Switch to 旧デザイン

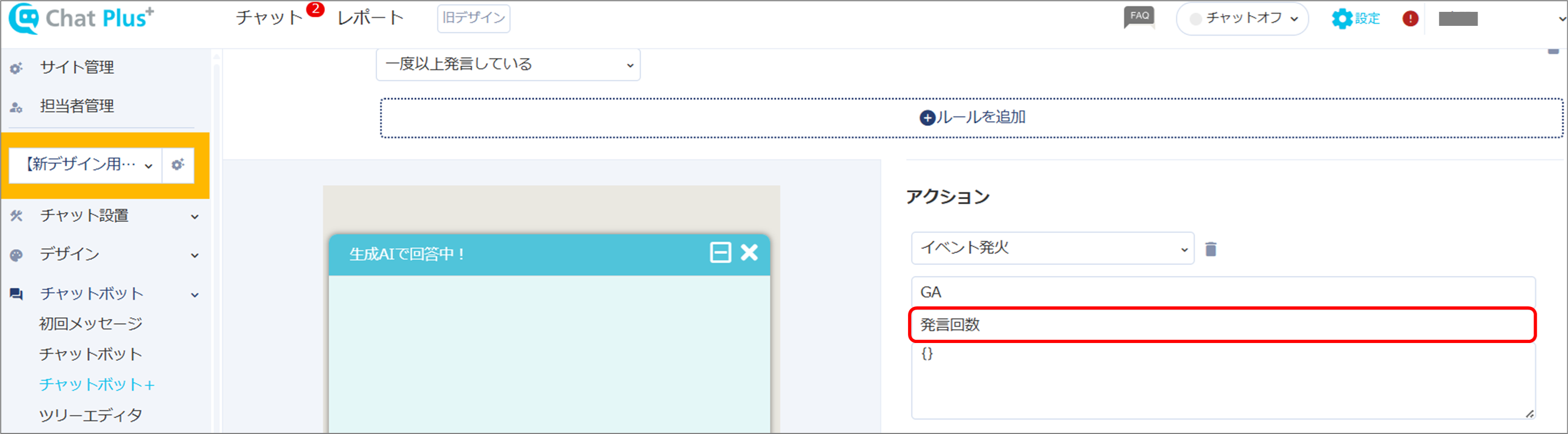[x=473, y=18]
